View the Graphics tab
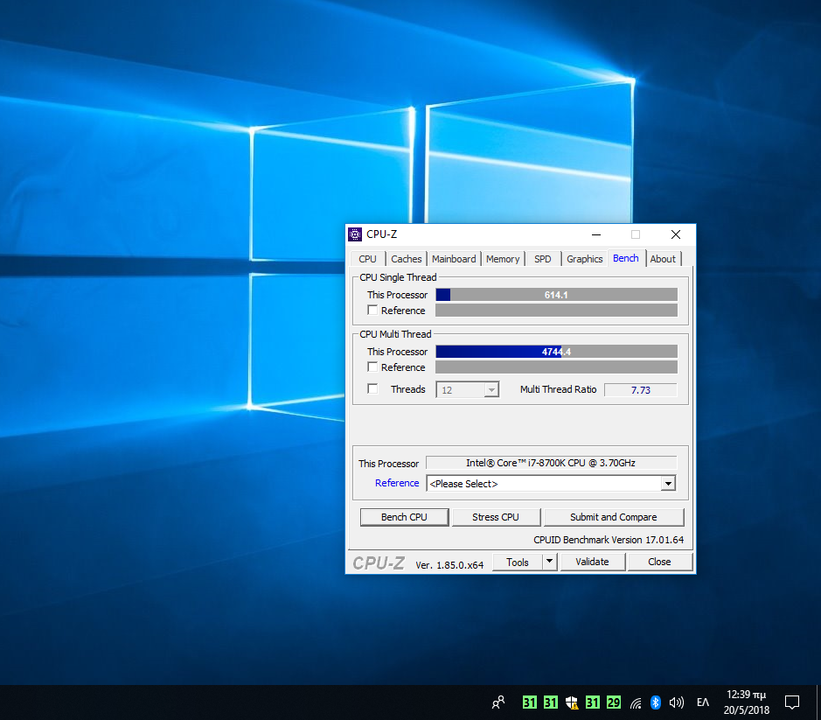This screenshot has width=821, height=720. coord(584,259)
